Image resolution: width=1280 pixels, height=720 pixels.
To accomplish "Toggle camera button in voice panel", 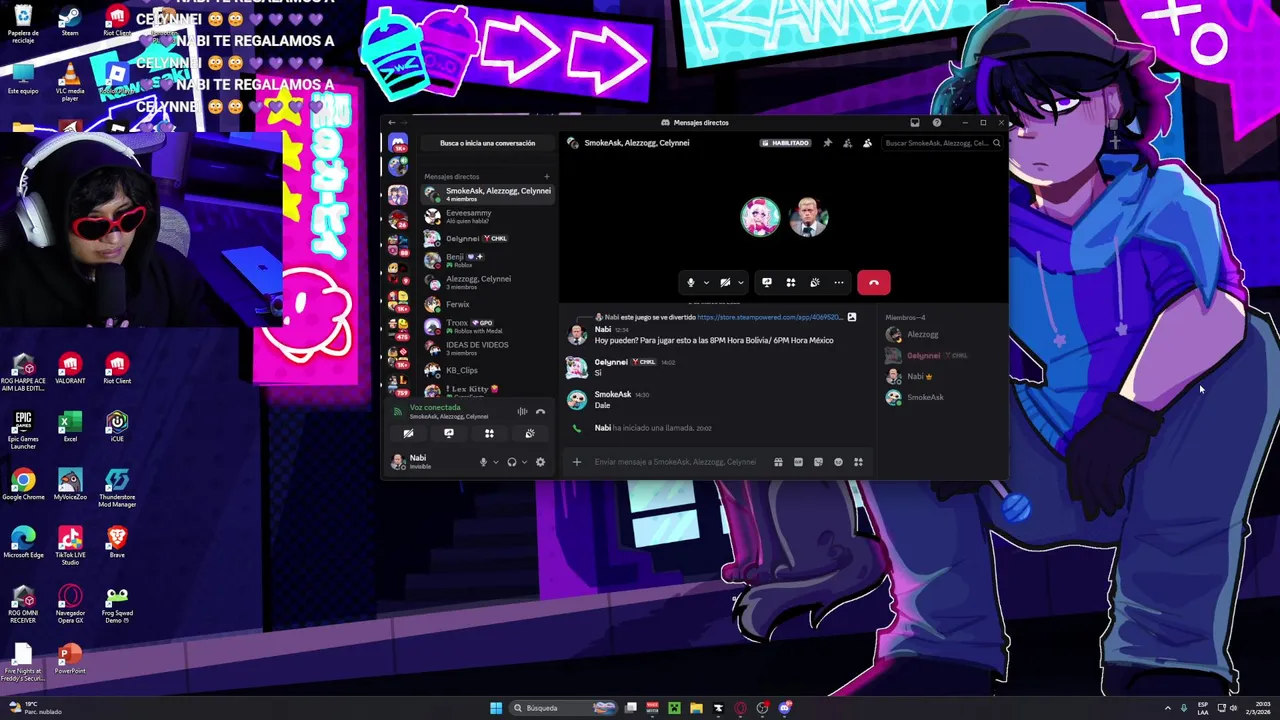I will click(x=408, y=434).
